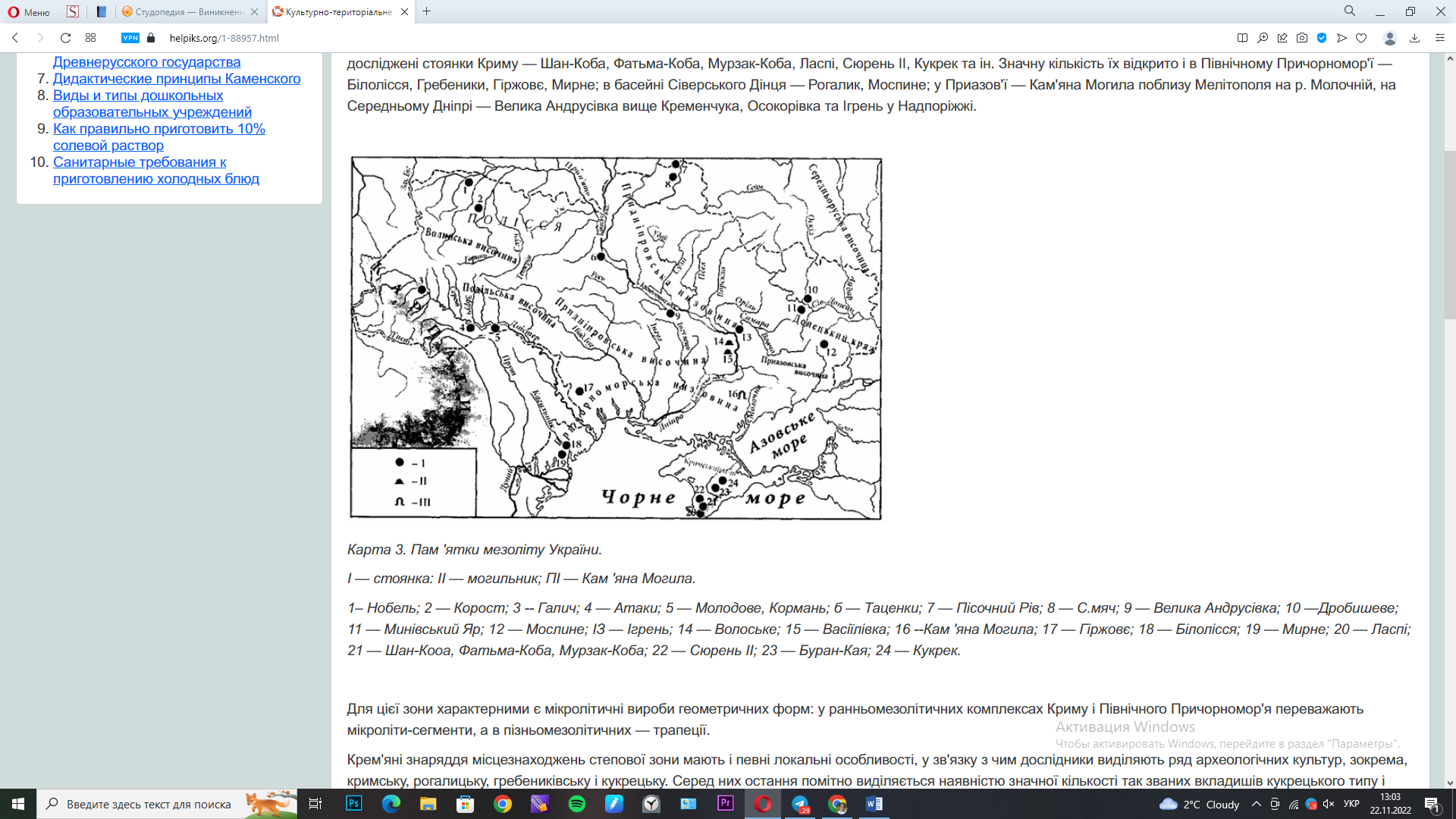Show site security info via padlock icon
1456x819 pixels.
point(151,38)
